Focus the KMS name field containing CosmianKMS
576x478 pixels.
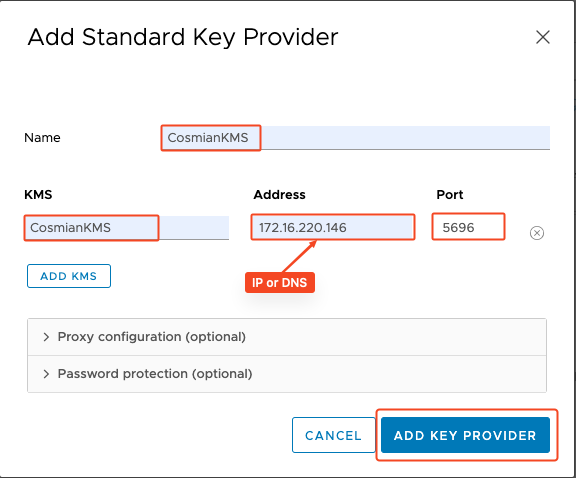(127, 228)
